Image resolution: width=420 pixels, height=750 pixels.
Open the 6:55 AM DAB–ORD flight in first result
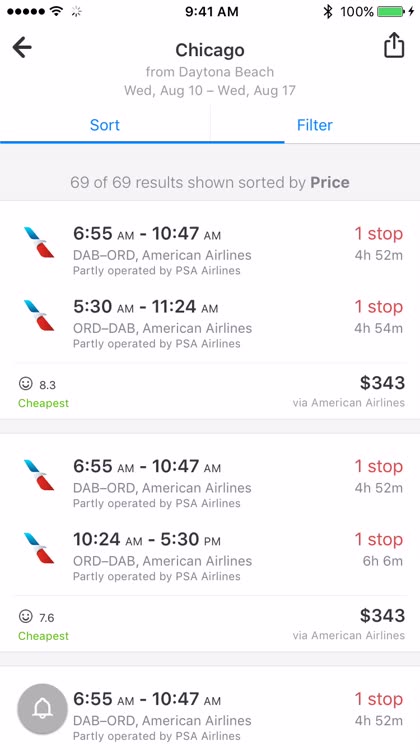(210, 250)
